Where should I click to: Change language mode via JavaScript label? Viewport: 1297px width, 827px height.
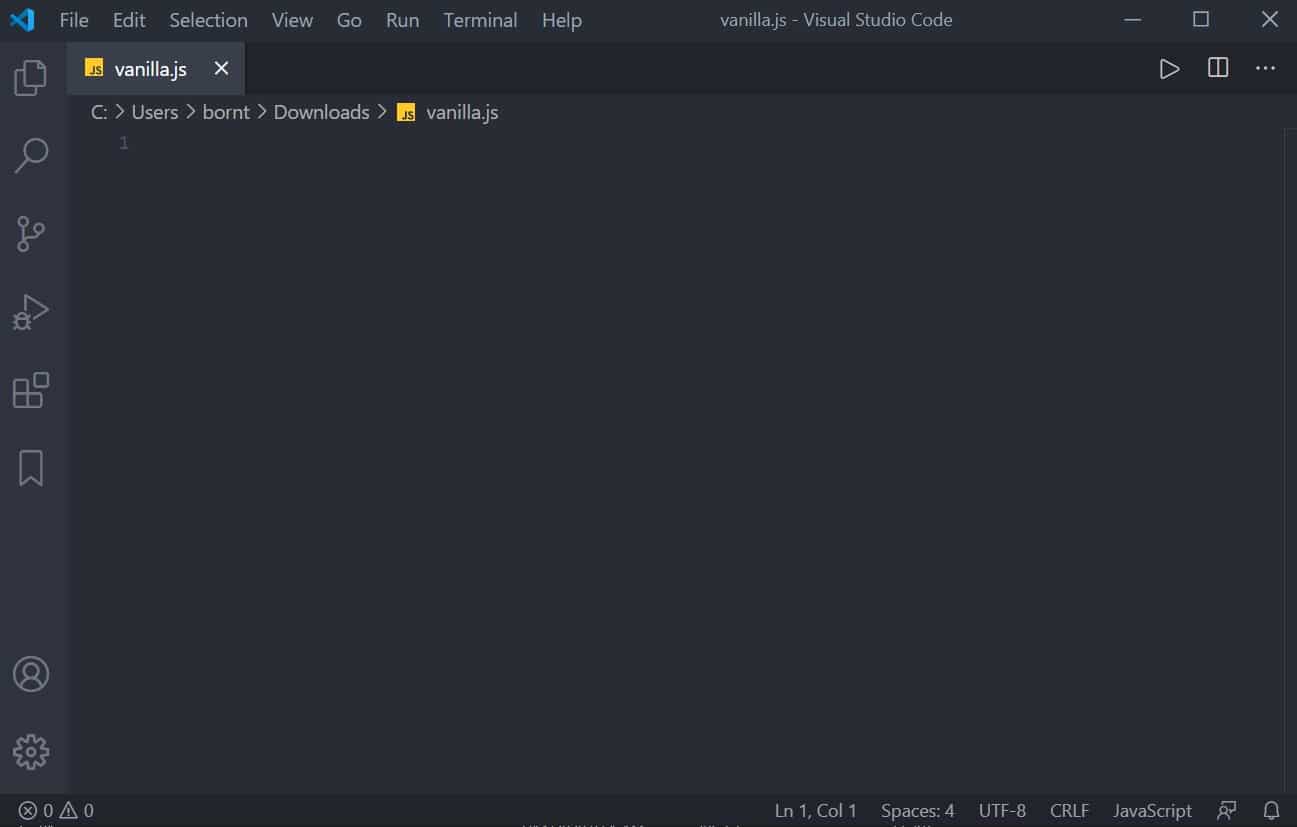(x=1151, y=810)
